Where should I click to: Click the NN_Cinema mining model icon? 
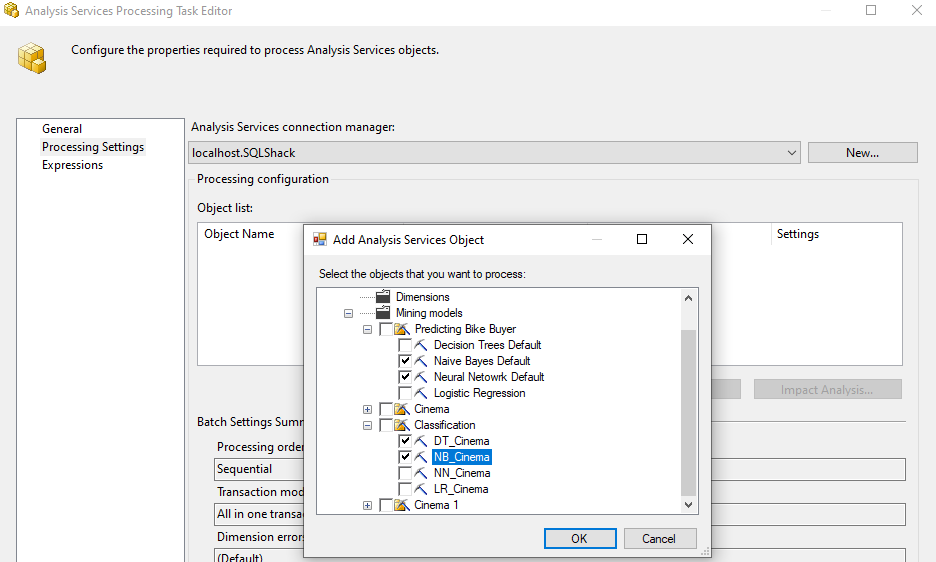(x=421, y=473)
